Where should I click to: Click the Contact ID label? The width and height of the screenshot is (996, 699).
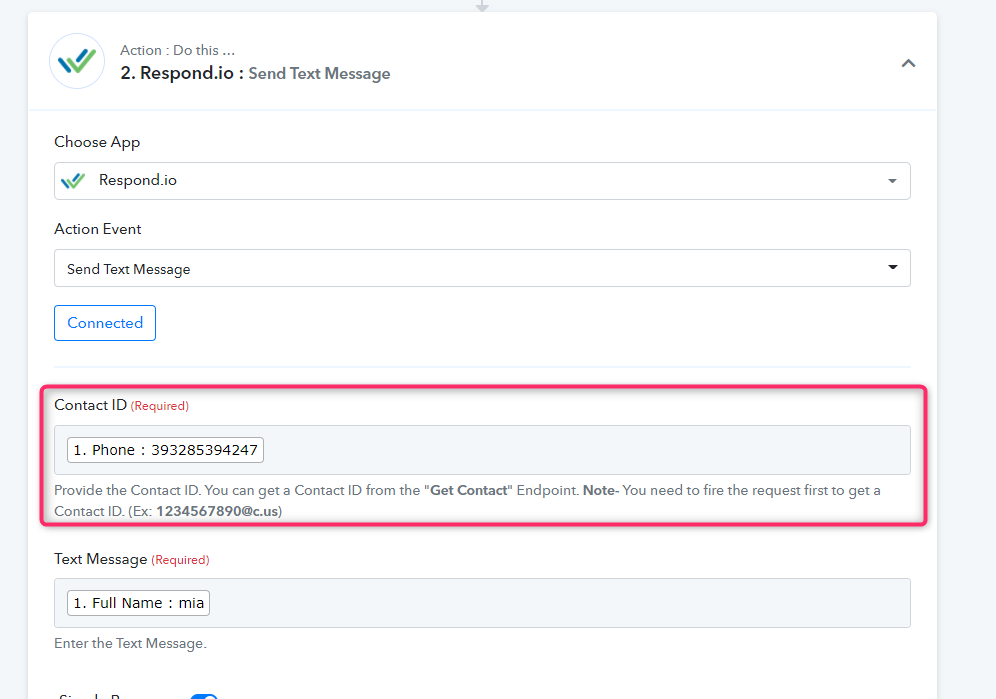pyautogui.click(x=90, y=405)
